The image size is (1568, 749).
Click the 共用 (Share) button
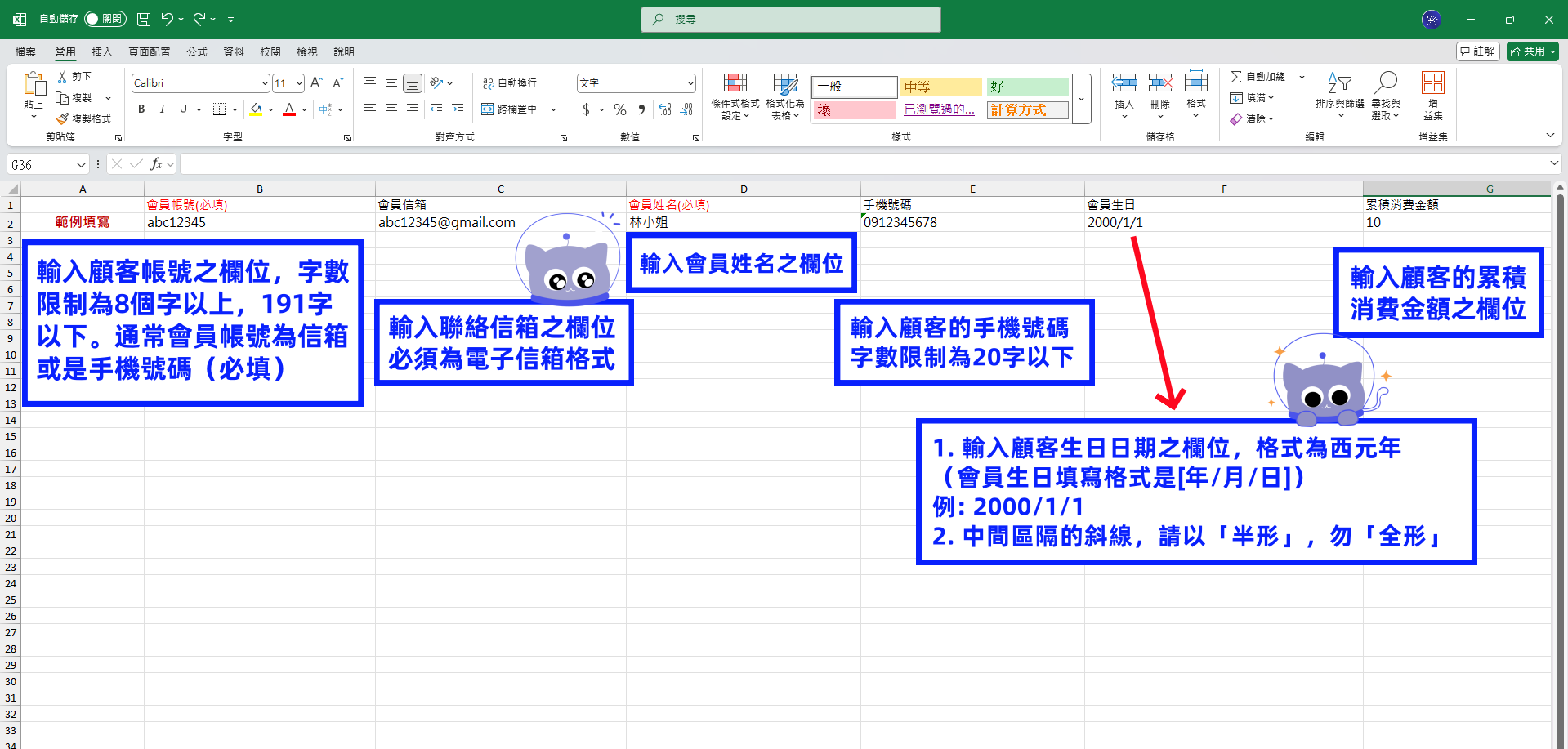[1533, 51]
